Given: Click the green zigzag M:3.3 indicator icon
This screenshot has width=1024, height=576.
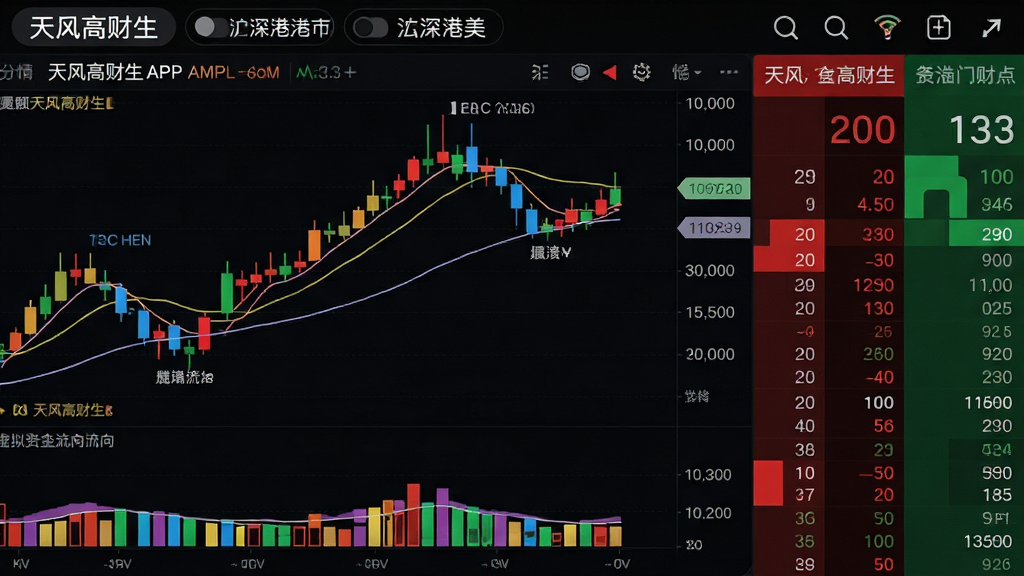Looking at the screenshot, I should click(304, 72).
